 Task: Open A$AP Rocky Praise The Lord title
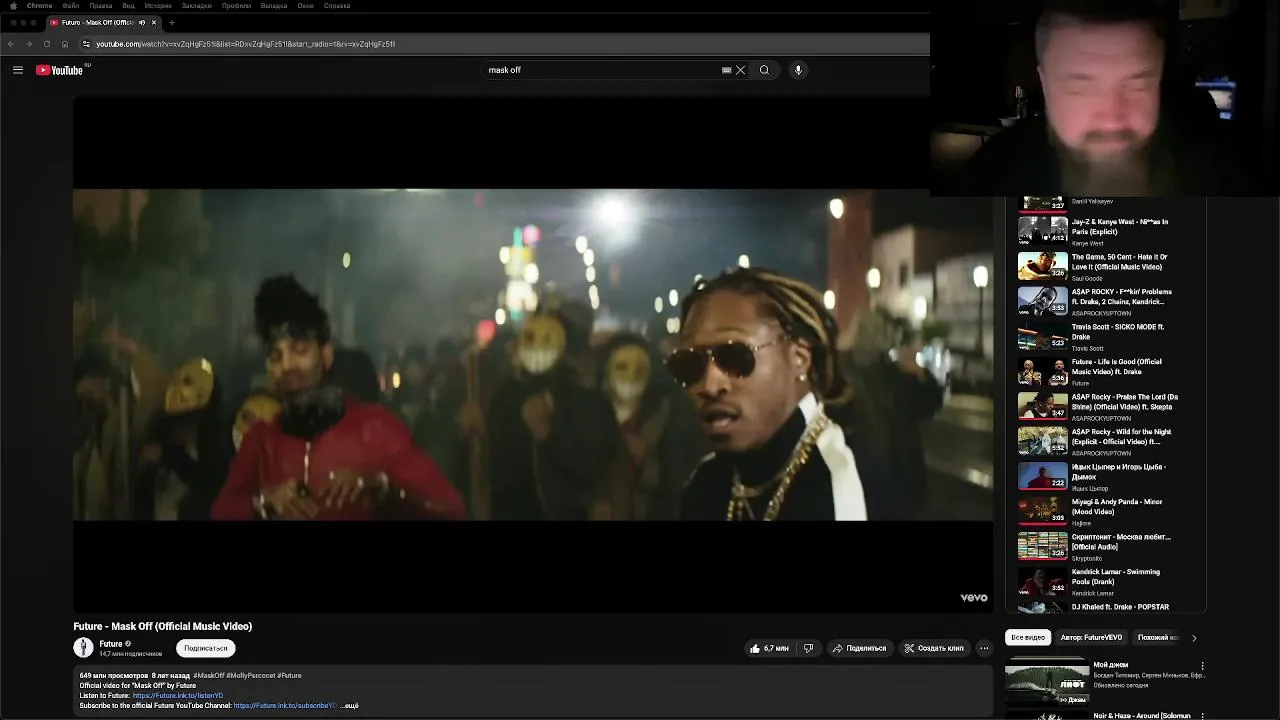(x=1125, y=401)
